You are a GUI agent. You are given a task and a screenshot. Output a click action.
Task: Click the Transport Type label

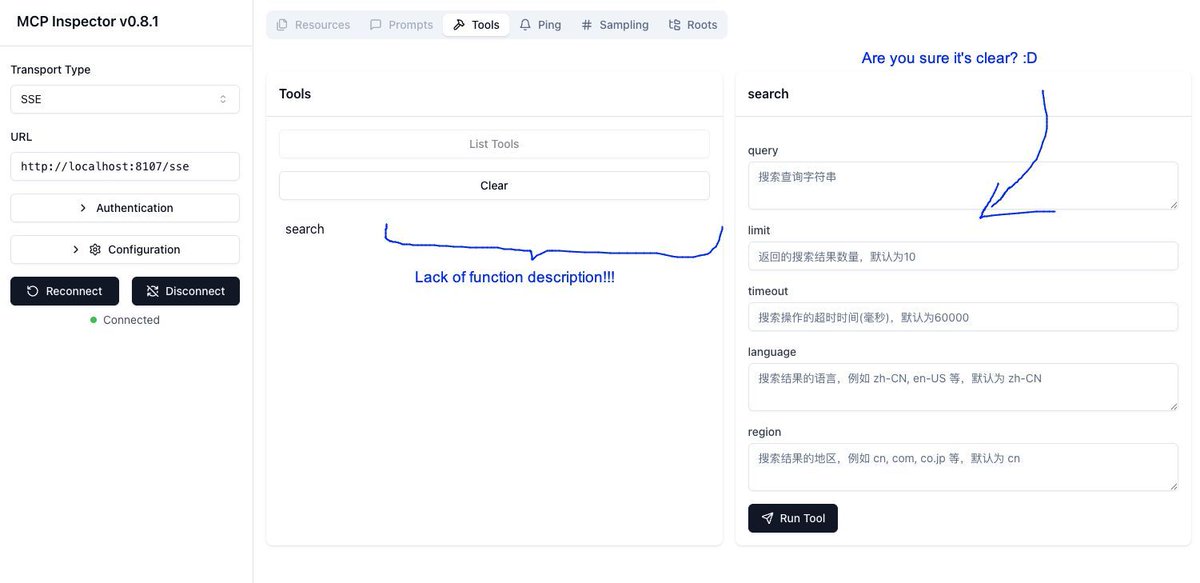click(50, 70)
